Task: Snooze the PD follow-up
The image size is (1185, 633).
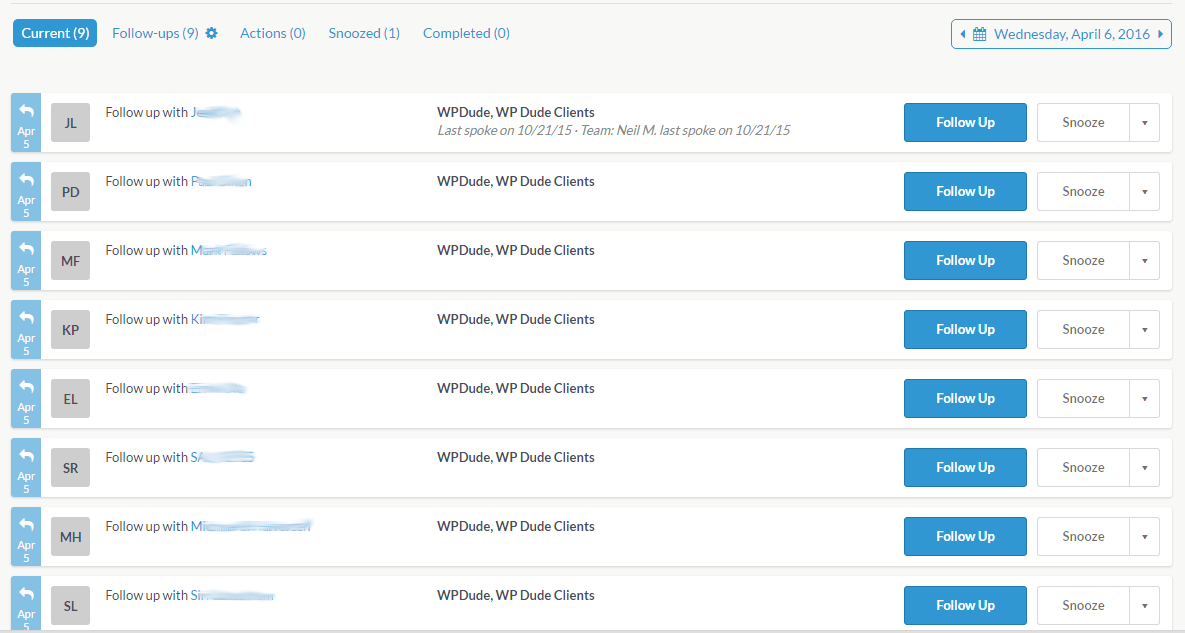Action: coord(1083,191)
